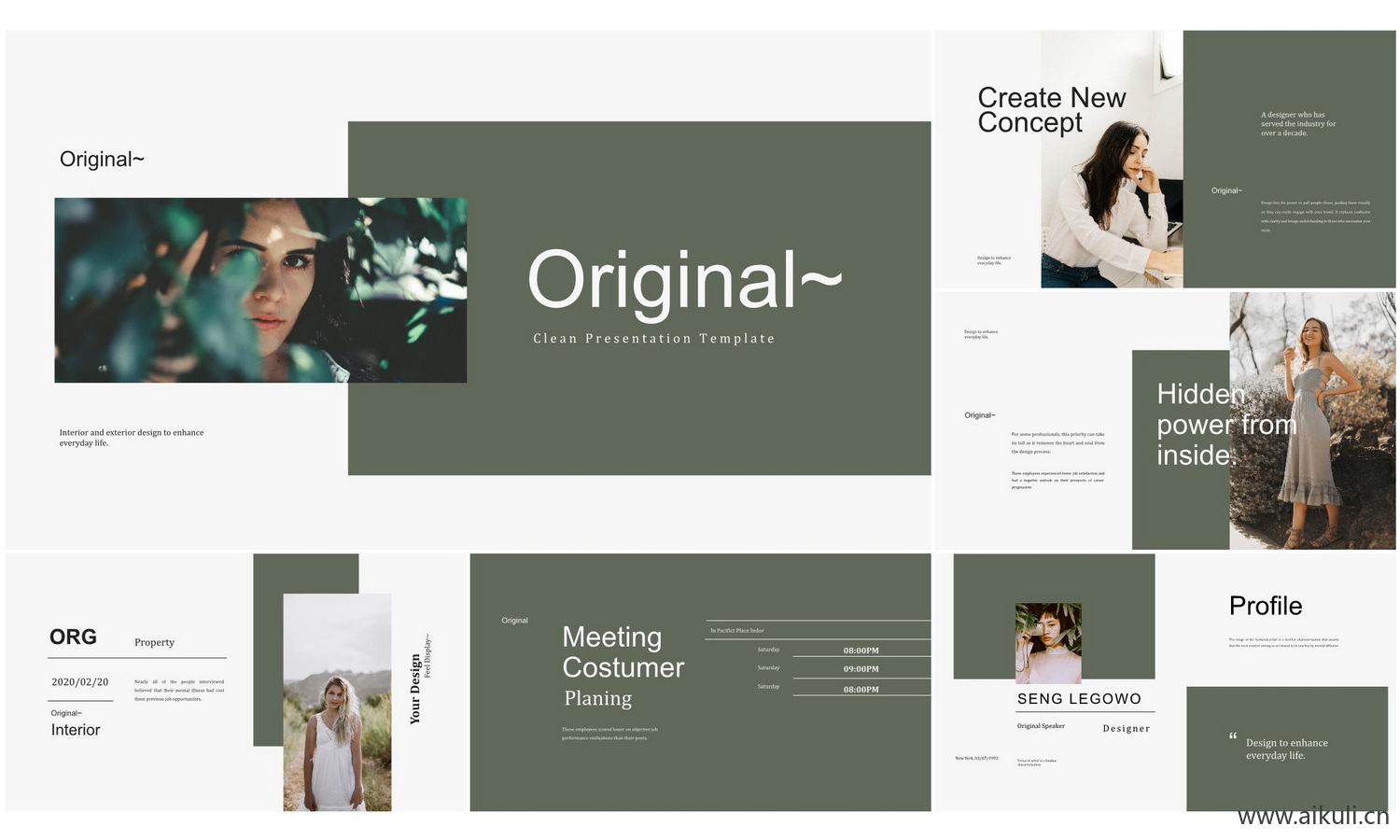Screen dimensions: 1400x840
Task: Click the Planing subtitle text
Action: (x=597, y=698)
